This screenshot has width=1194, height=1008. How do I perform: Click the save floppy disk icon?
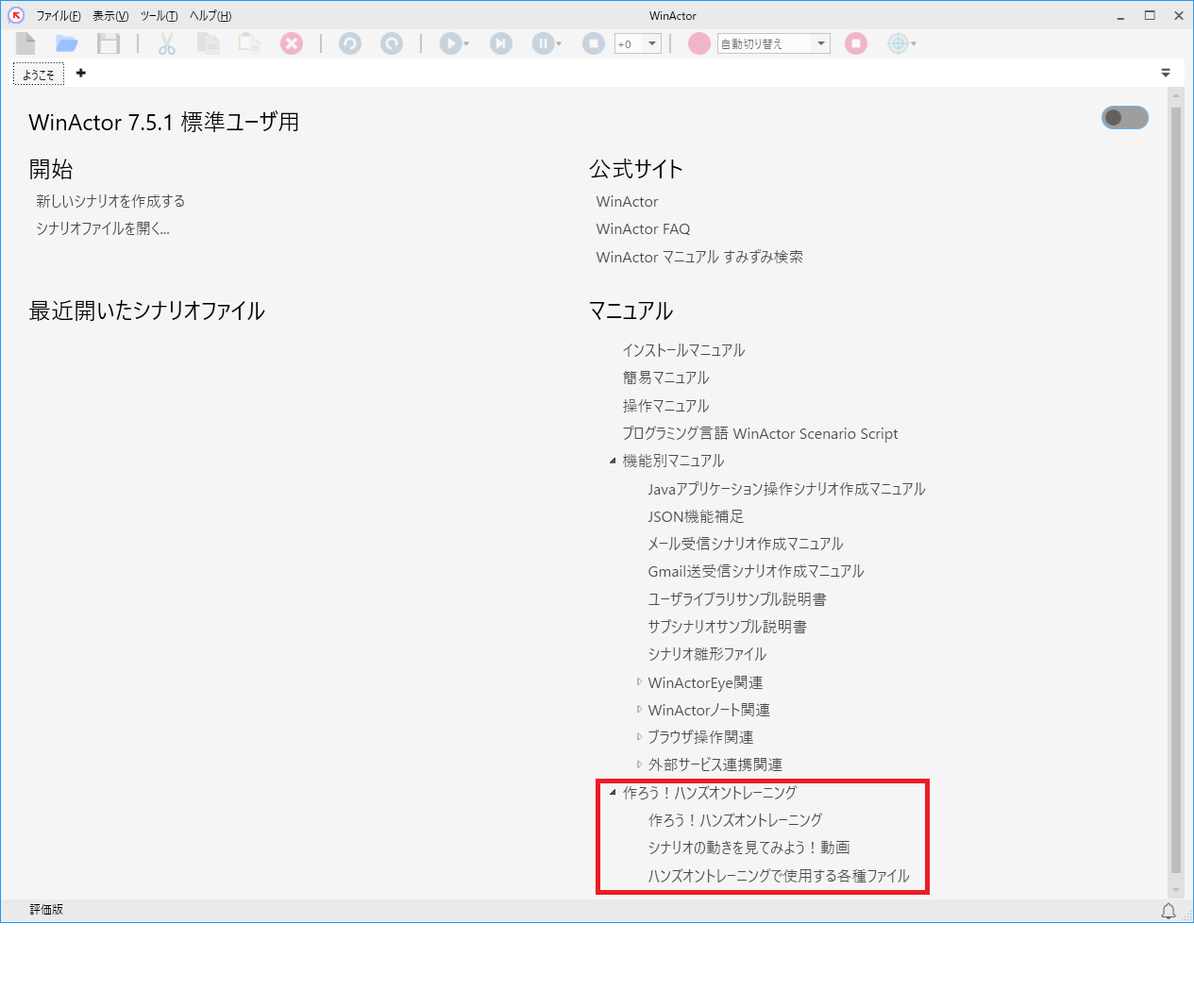pos(109,43)
